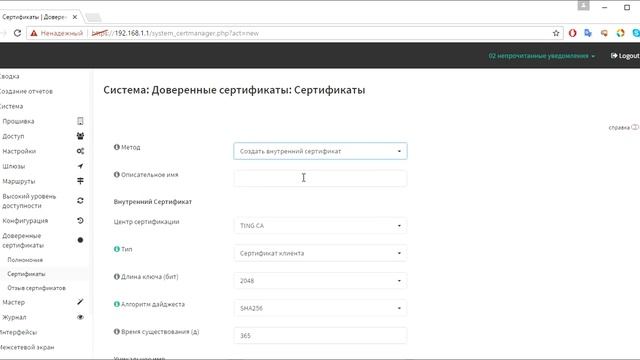640x360 pixels.
Task: Open a new browser tab
Action: [93, 18]
